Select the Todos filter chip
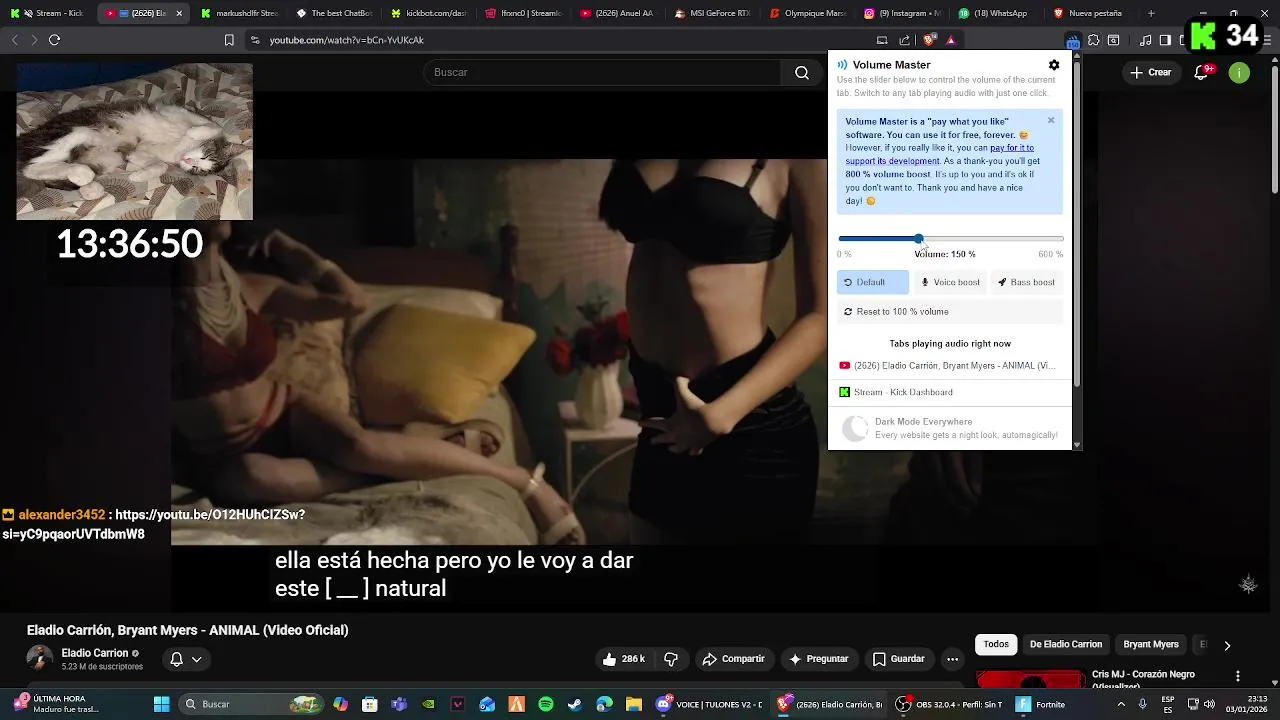 pos(996,645)
